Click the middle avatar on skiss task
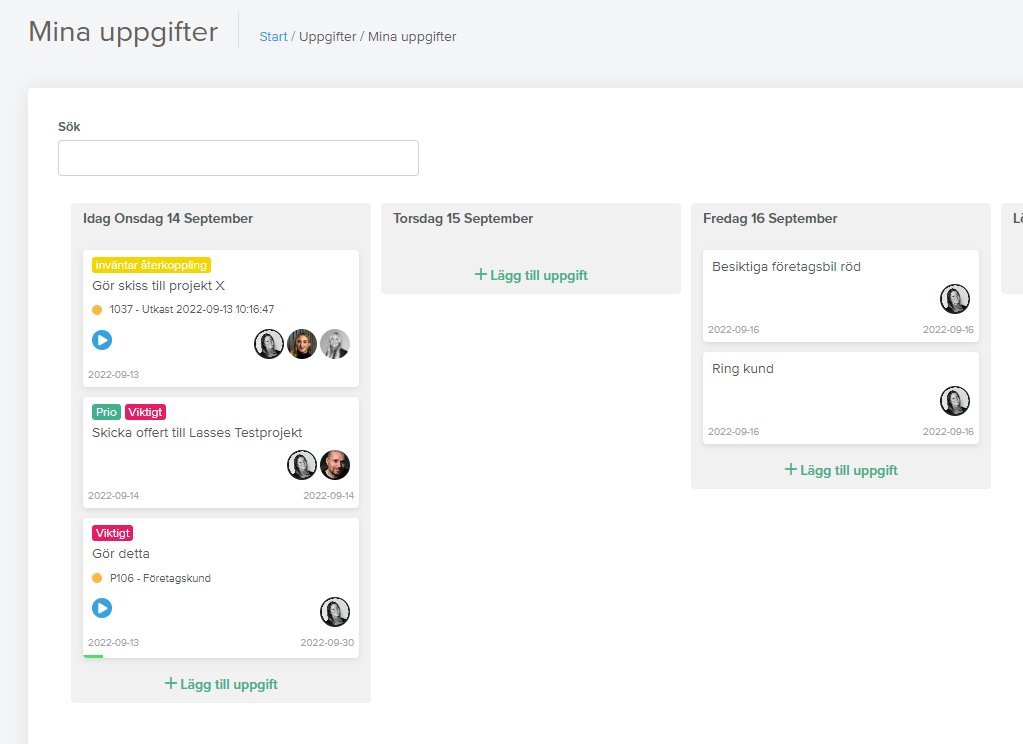The image size is (1023, 744). (x=302, y=344)
